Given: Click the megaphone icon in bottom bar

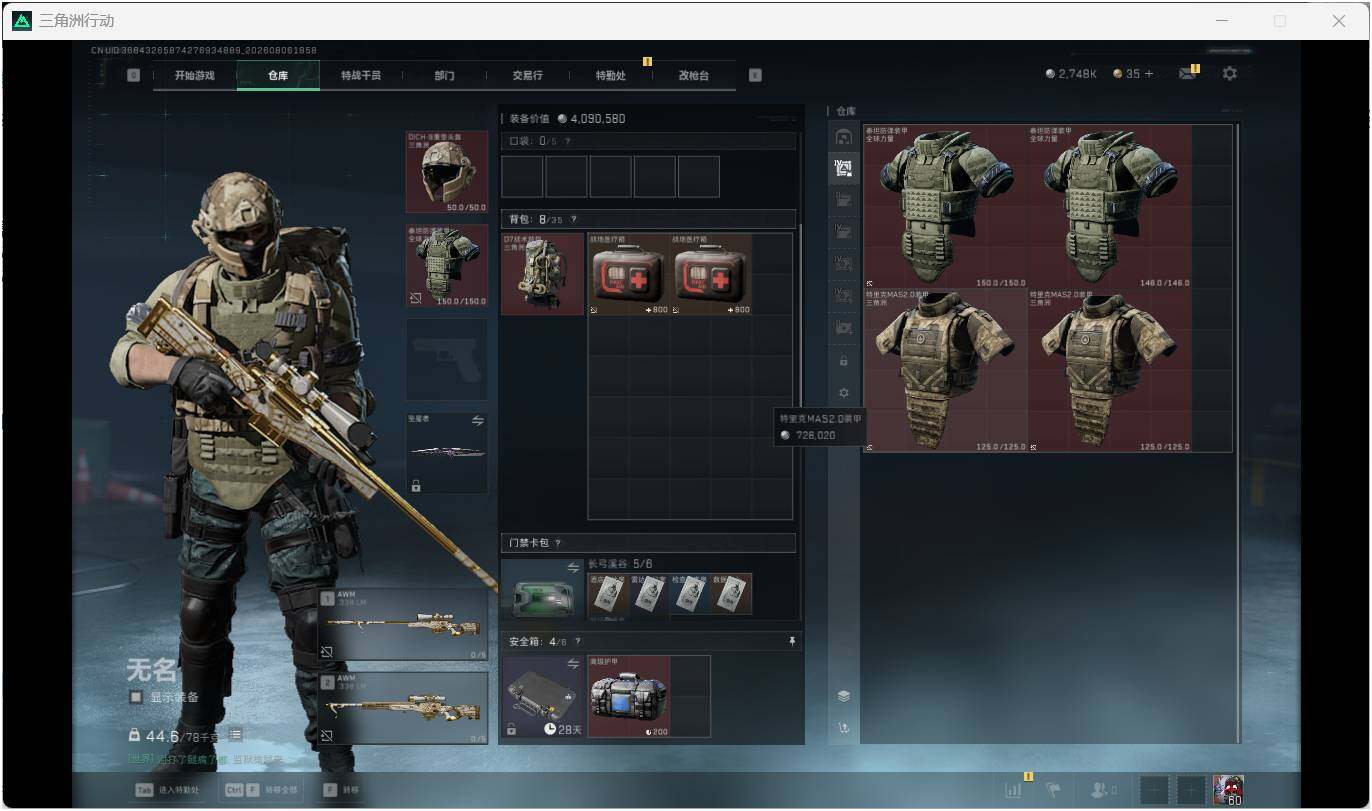Looking at the screenshot, I should click(x=1053, y=790).
